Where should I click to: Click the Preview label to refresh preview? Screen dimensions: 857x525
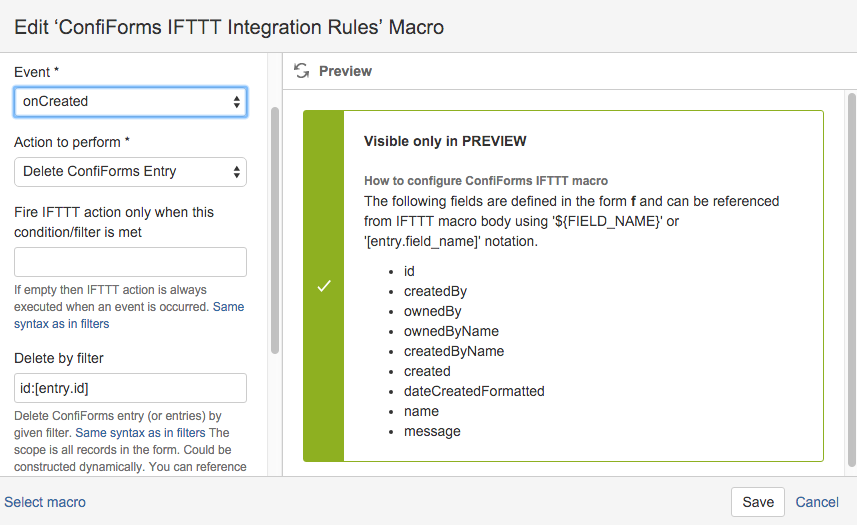(345, 71)
